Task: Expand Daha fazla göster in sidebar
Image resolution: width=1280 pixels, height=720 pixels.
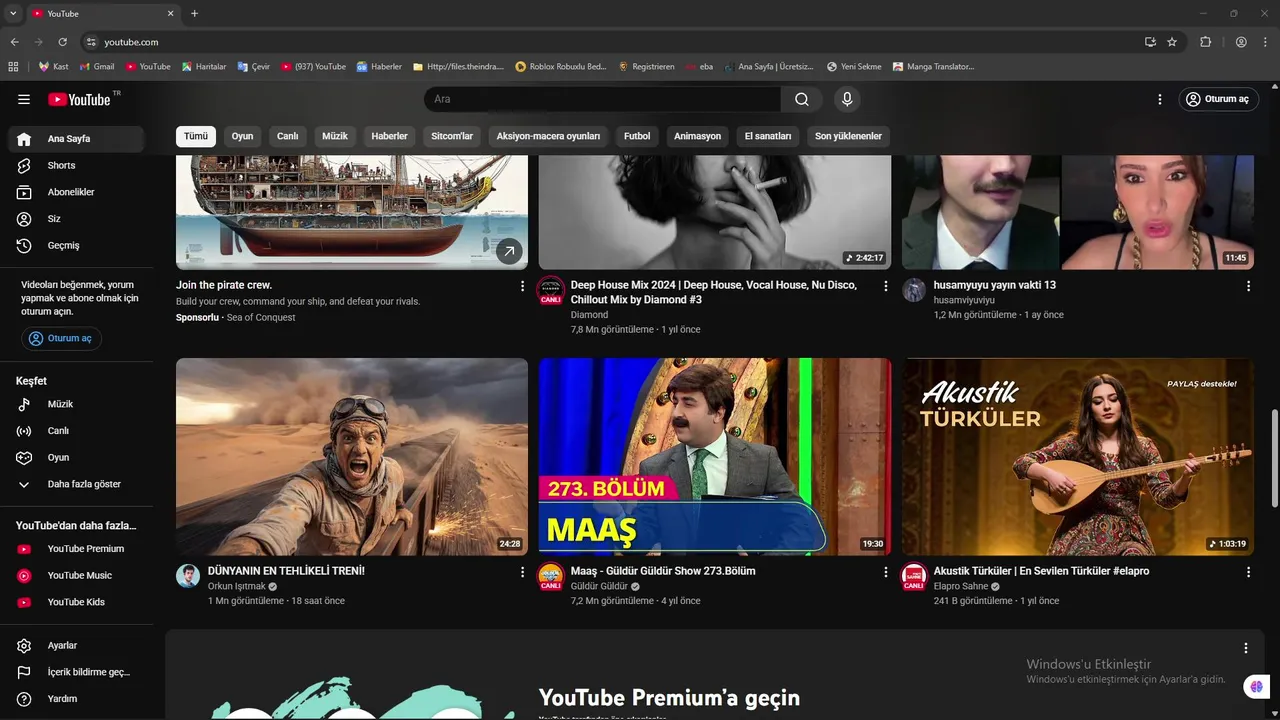Action: pyautogui.click(x=76, y=484)
